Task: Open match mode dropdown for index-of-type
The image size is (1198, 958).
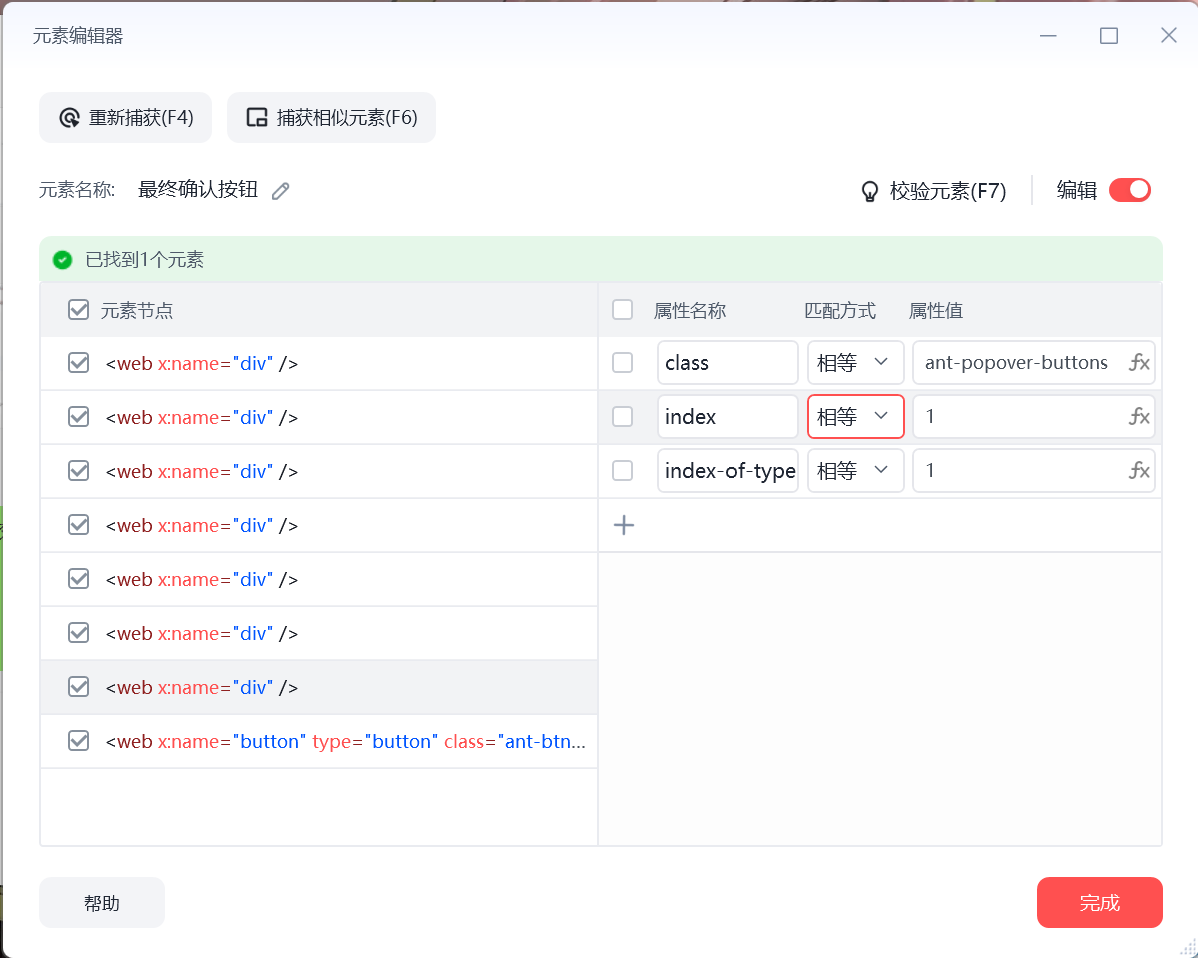Action: [x=854, y=471]
